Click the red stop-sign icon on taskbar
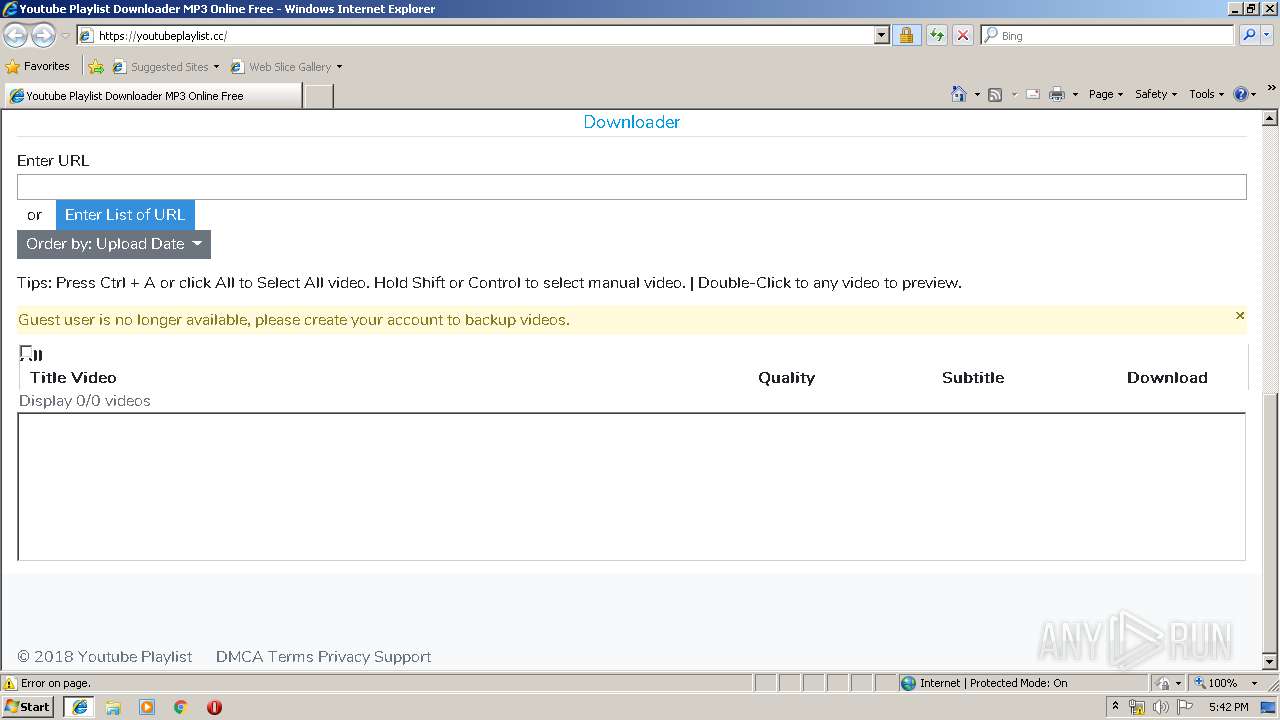Image resolution: width=1280 pixels, height=720 pixels. [x=214, y=707]
